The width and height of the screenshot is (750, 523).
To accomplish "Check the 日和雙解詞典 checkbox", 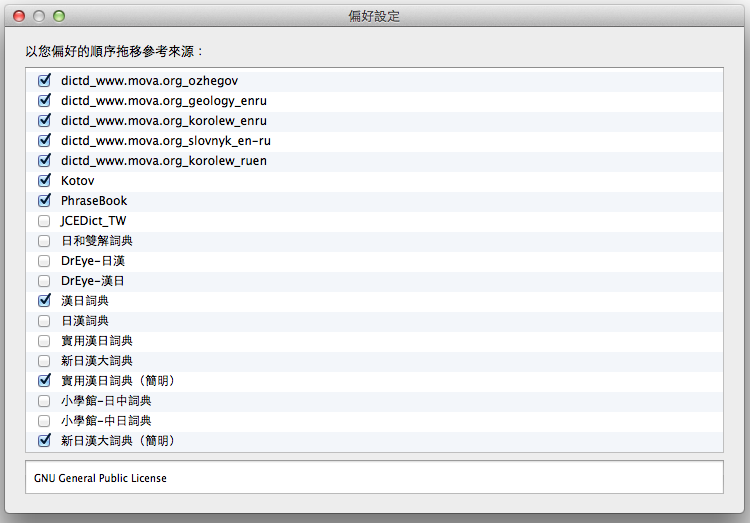I will pos(44,241).
